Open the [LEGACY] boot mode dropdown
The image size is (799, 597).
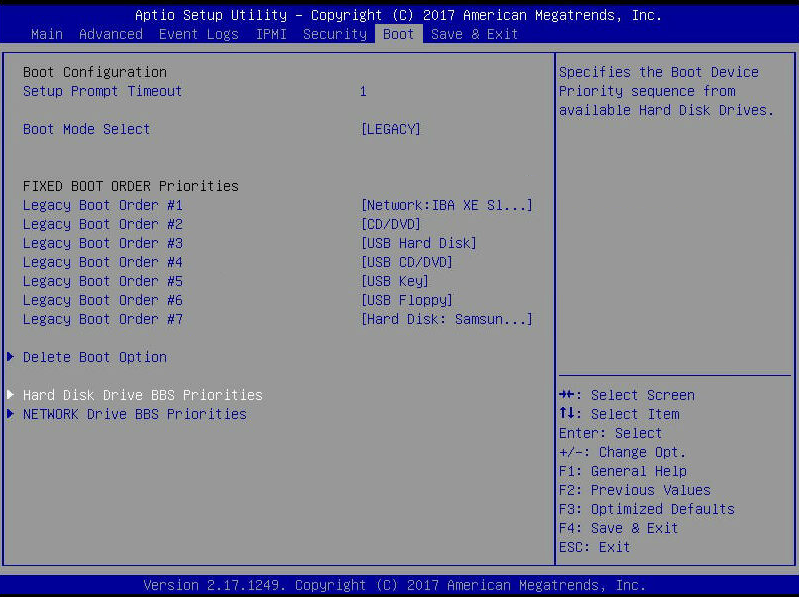pyautogui.click(x=390, y=129)
